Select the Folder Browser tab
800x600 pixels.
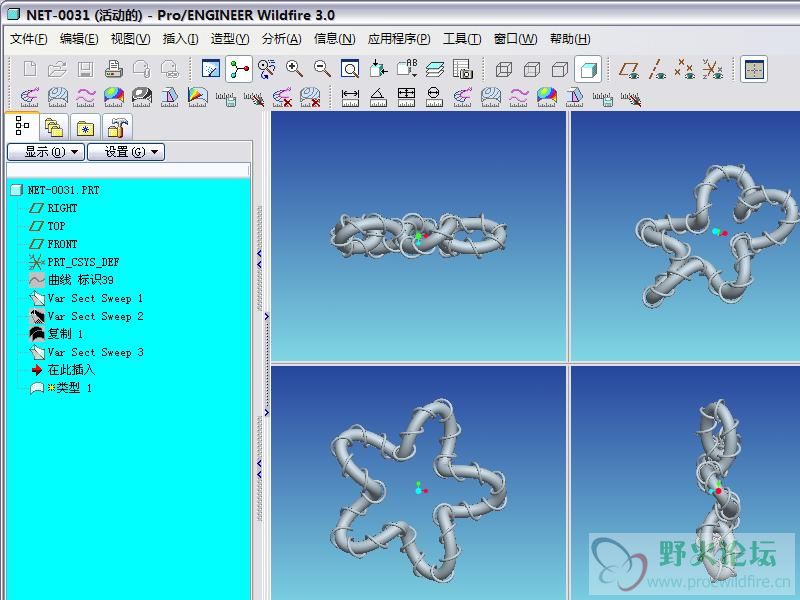pyautogui.click(x=54, y=127)
